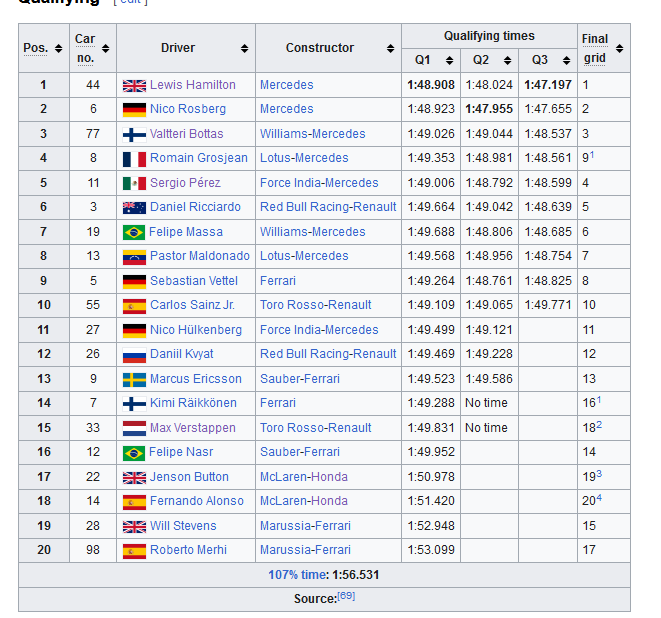This screenshot has height=618, width=661.
Task: Select pole time 1:47.197
Action: pos(548,85)
